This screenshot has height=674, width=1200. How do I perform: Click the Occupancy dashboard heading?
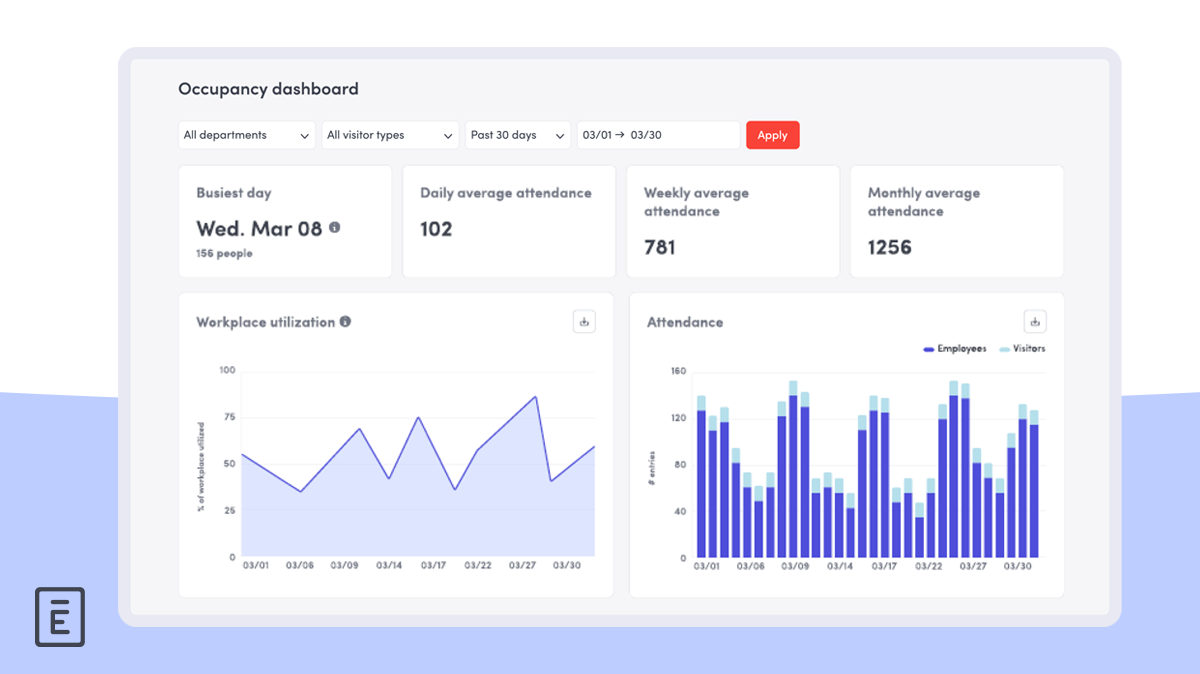click(x=268, y=89)
